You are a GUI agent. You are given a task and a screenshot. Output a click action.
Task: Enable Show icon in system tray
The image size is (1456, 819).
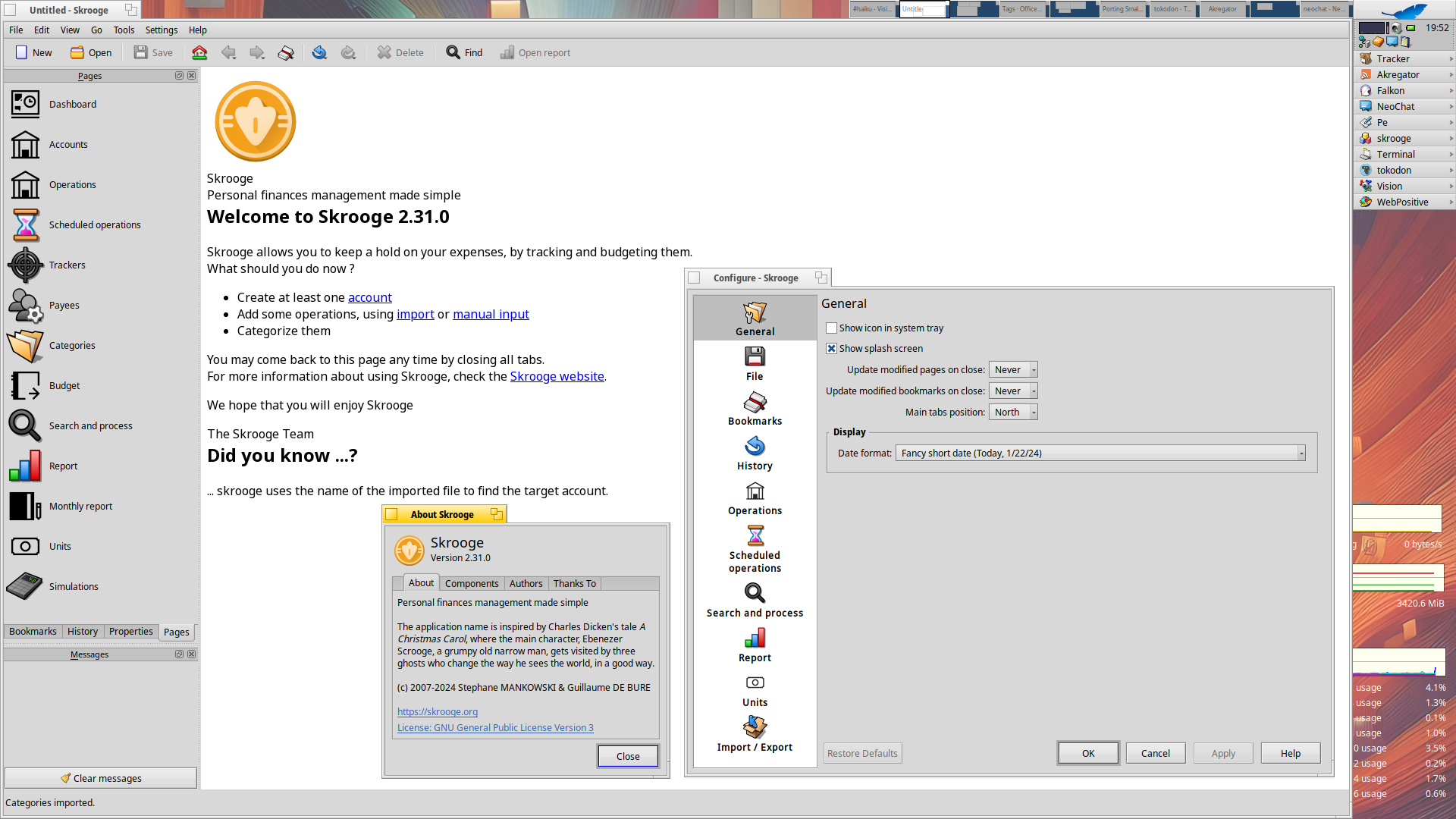[x=831, y=328]
